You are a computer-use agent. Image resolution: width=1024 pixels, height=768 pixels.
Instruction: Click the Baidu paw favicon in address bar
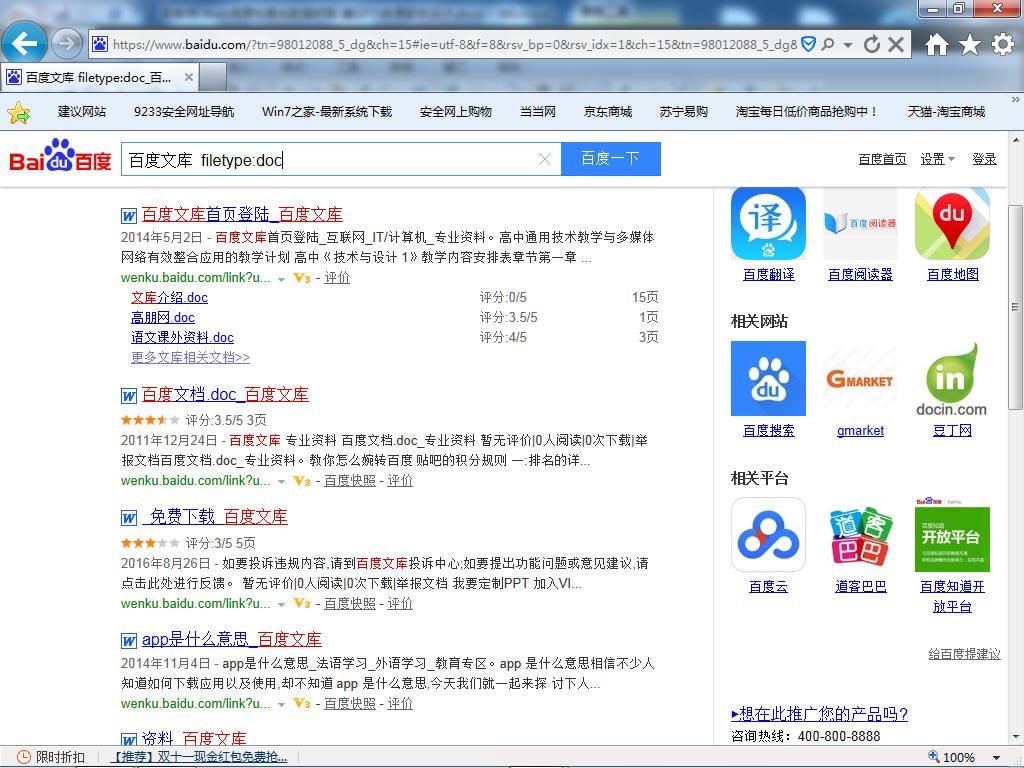click(100, 44)
